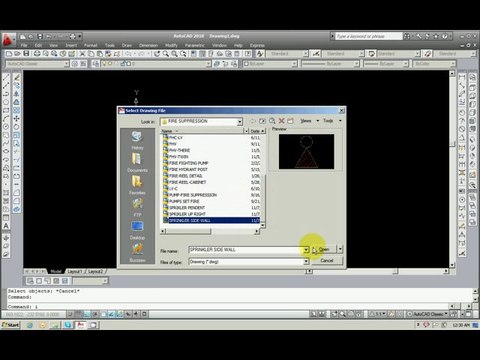Click Zoom Realtime magnifier in AutoCAD toolbar

[166, 54]
